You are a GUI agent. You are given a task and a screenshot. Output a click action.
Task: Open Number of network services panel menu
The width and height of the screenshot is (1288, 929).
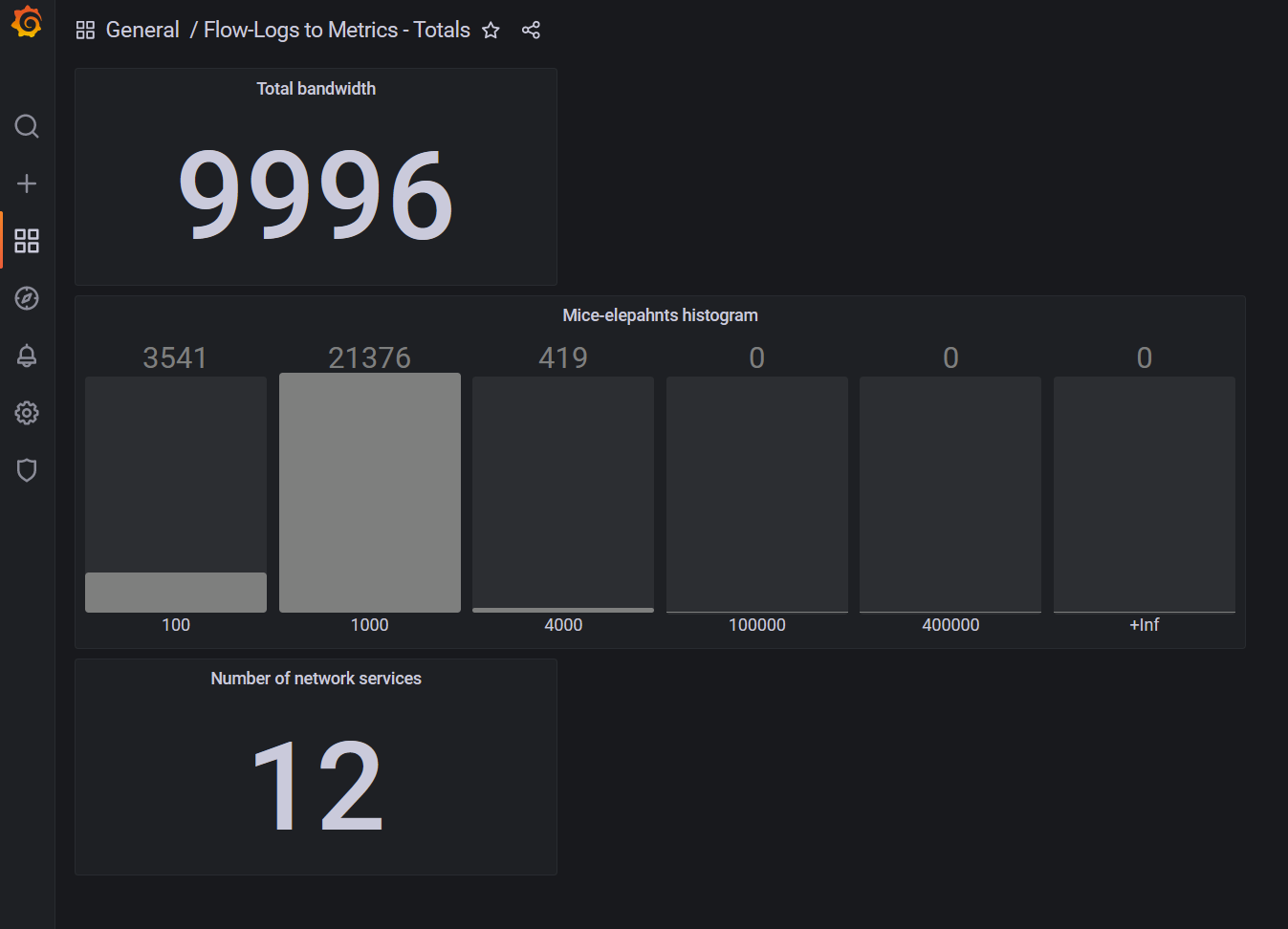(316, 679)
